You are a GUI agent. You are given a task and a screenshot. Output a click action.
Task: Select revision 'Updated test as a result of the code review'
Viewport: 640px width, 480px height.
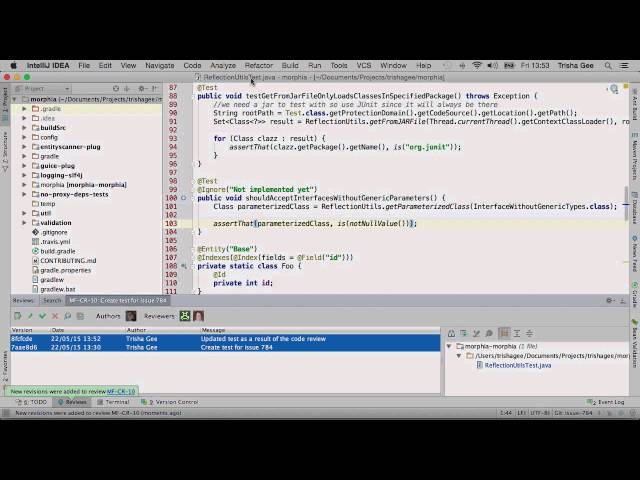click(x=225, y=339)
